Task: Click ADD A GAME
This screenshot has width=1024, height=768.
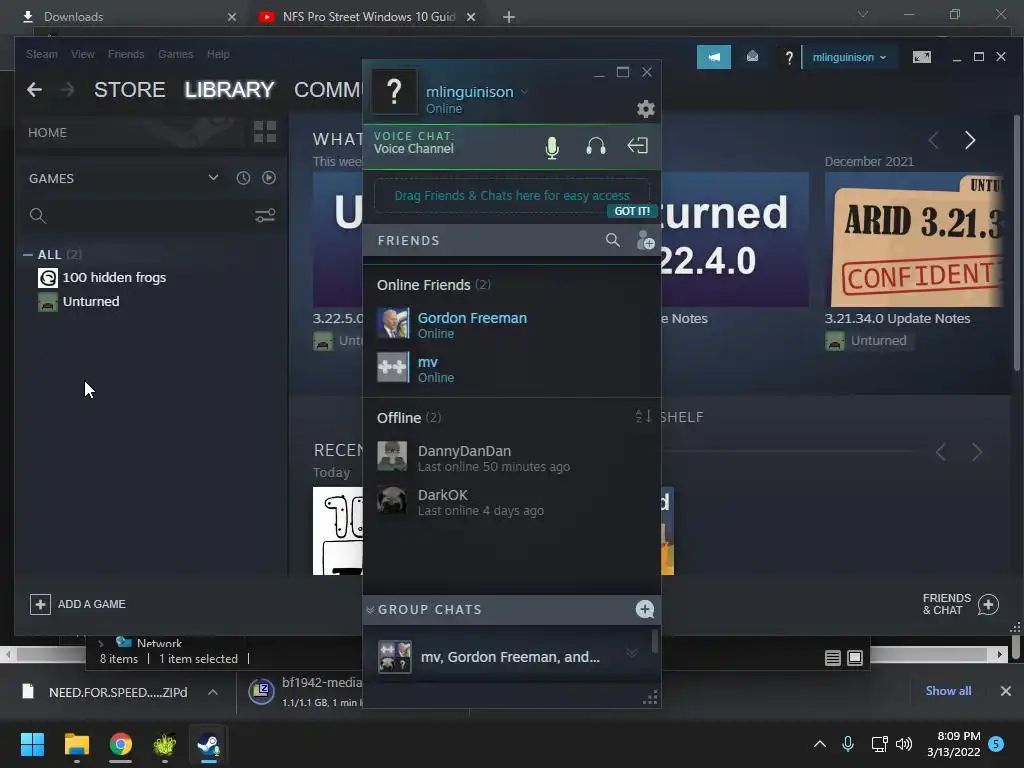Action: pyautogui.click(x=78, y=604)
